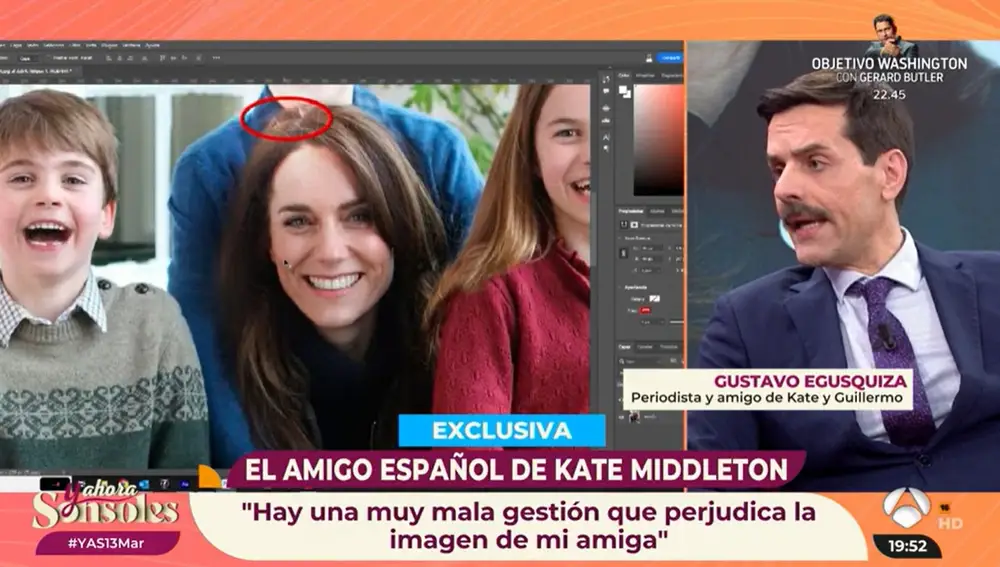Switch to the Color panel tab
The image size is (1000, 567).
point(623,76)
